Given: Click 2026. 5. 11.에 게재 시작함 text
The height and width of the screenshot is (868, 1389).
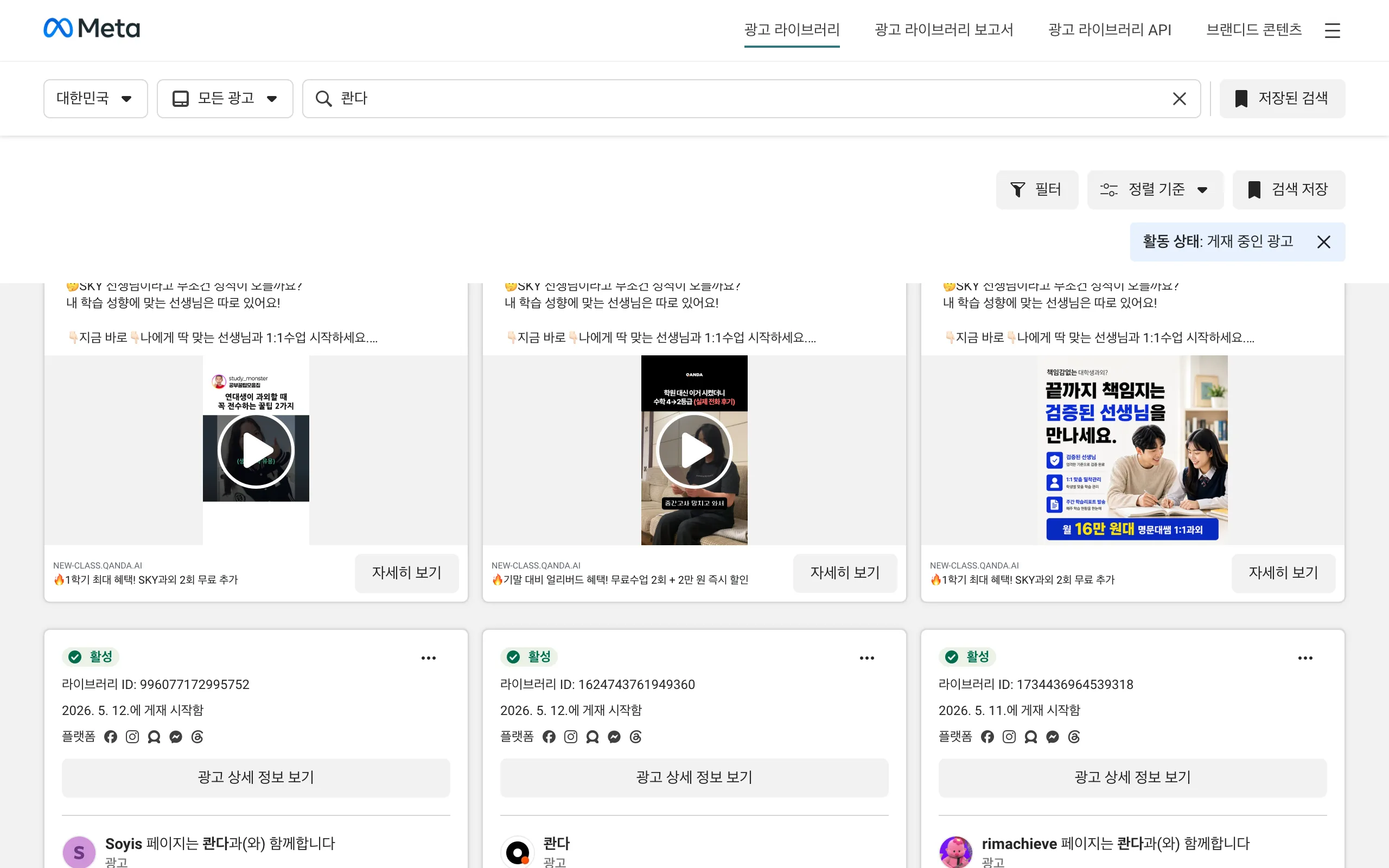Looking at the screenshot, I should (x=1009, y=710).
